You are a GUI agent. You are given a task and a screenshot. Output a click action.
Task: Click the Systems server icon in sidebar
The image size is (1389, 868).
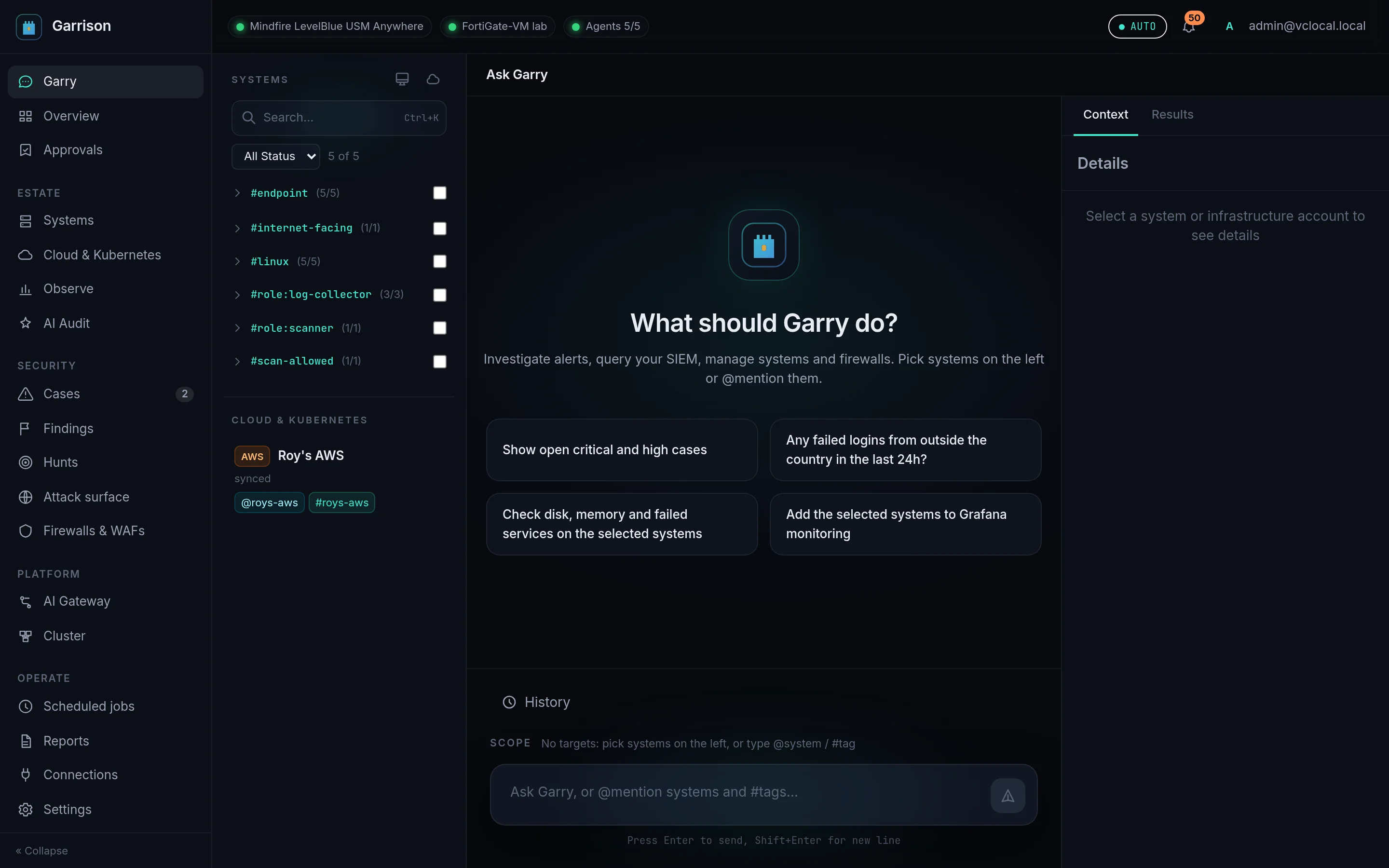[25, 220]
